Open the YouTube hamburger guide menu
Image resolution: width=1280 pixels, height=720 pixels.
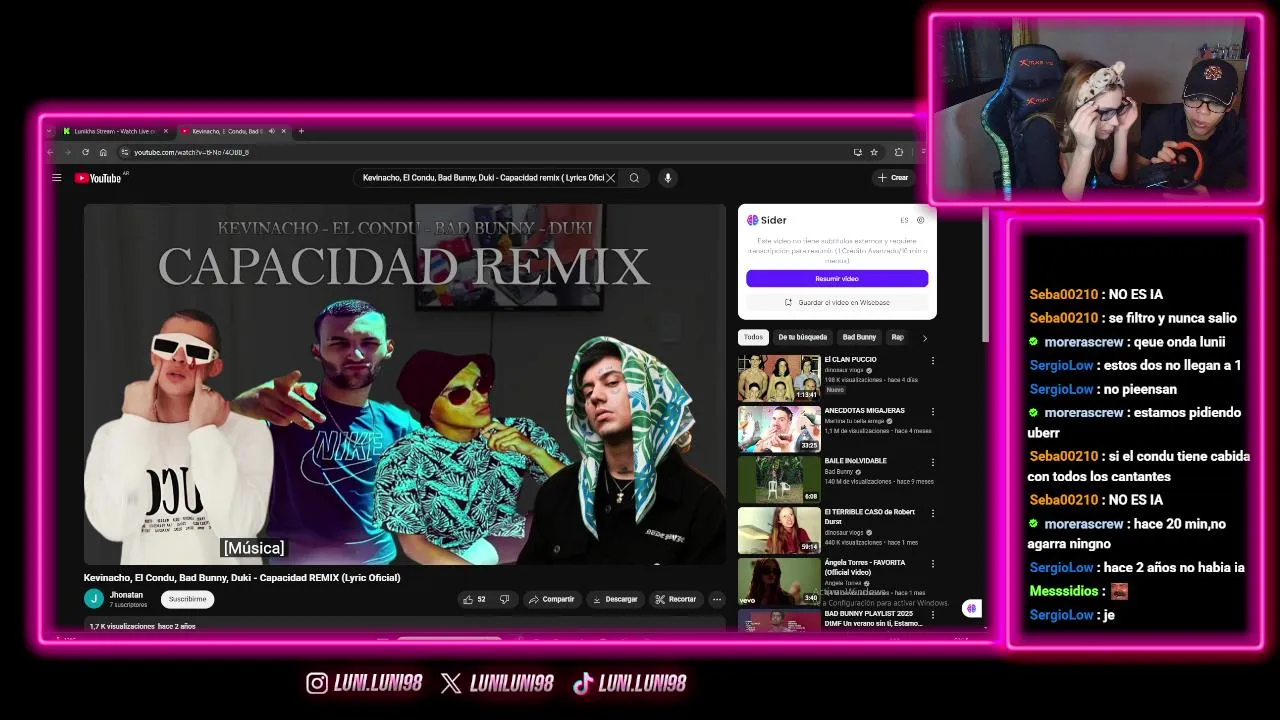pyautogui.click(x=57, y=178)
